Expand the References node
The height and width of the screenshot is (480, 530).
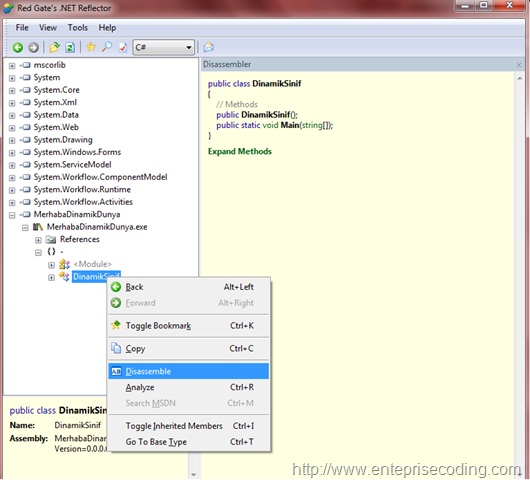pyautogui.click(x=38, y=240)
